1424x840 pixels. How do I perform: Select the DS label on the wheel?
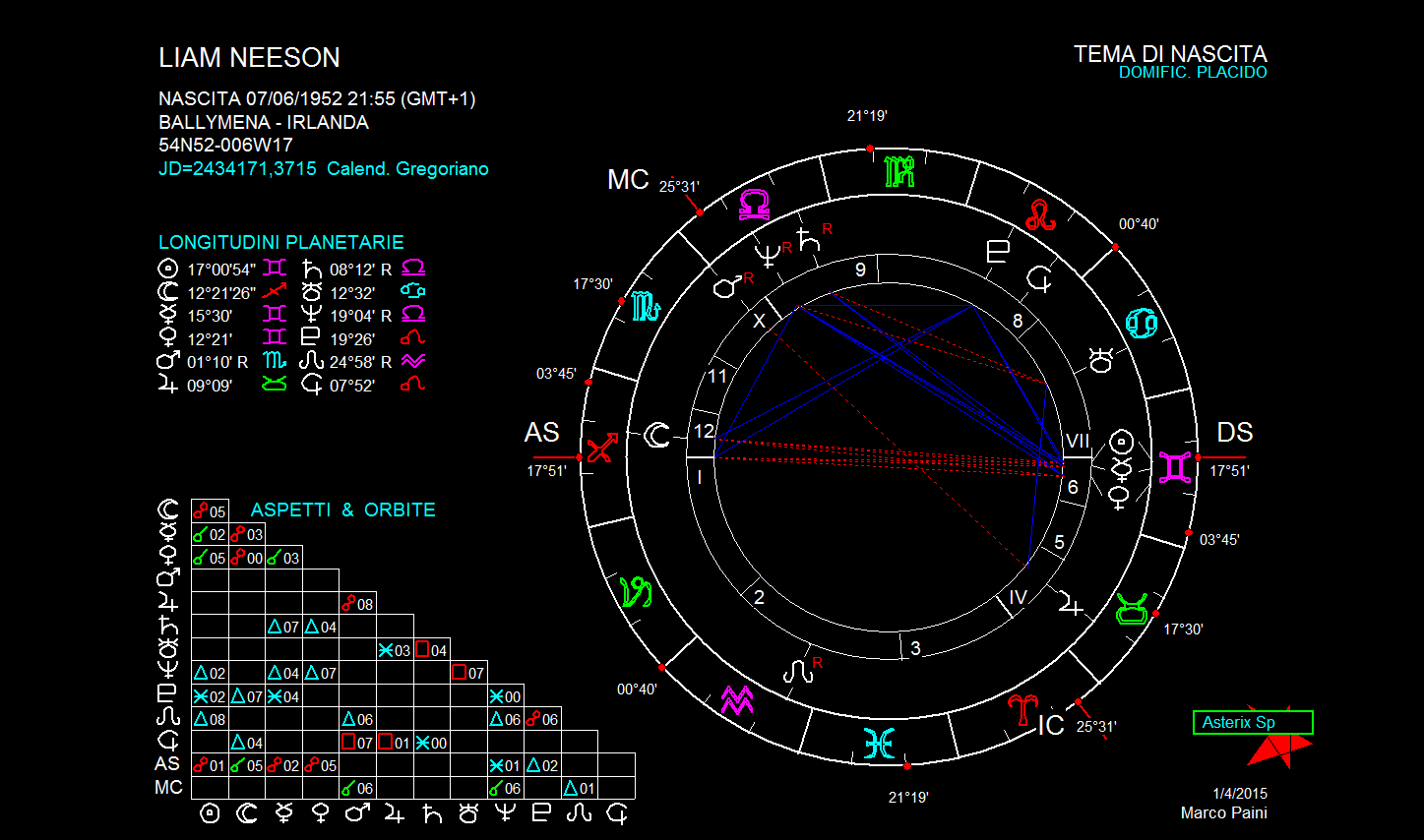(x=1235, y=433)
